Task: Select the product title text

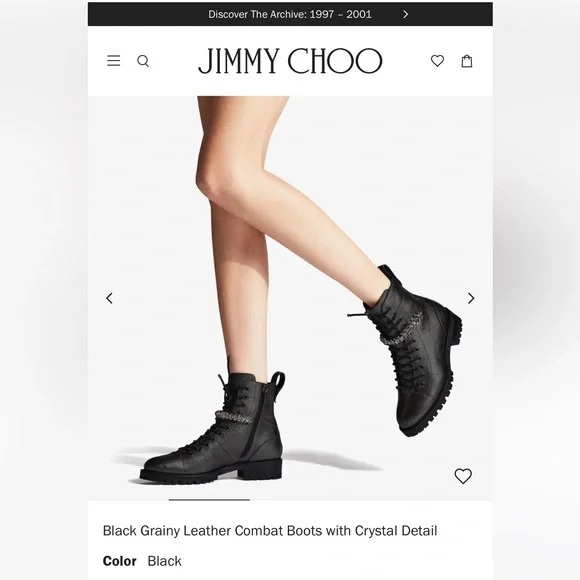Action: 270,531
